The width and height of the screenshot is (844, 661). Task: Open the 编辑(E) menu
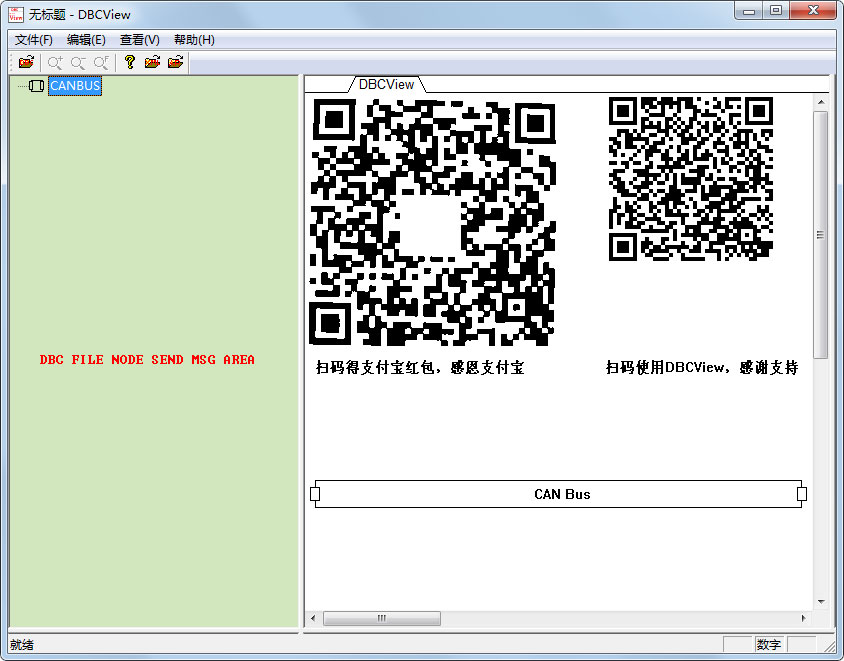pyautogui.click(x=86, y=40)
